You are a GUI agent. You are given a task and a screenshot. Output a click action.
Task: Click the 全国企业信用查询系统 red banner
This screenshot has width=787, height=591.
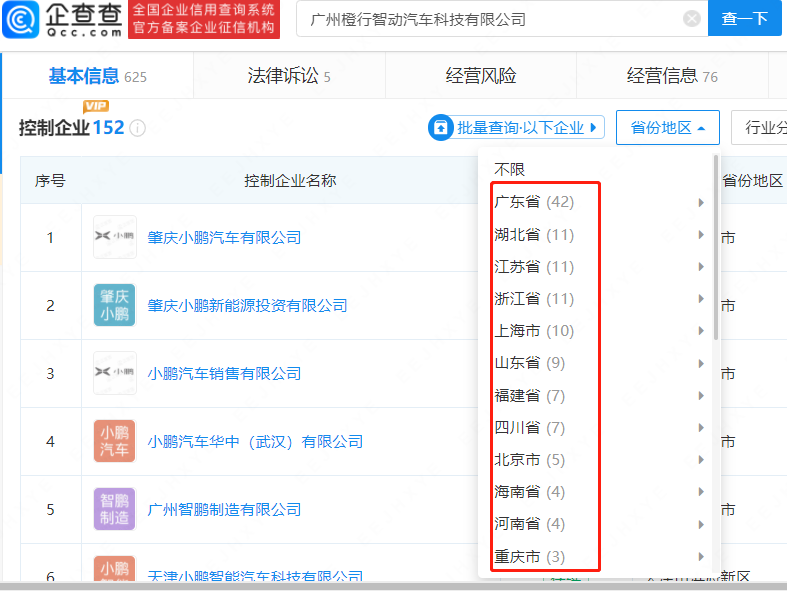click(204, 20)
